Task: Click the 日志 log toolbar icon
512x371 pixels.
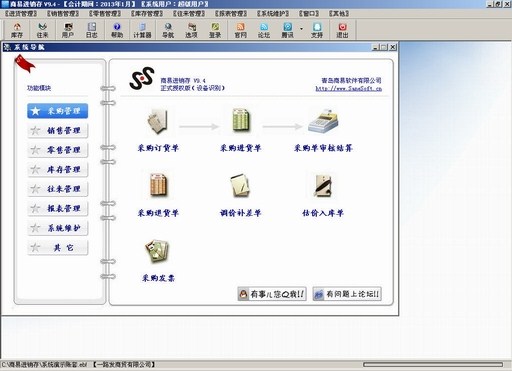Action: click(x=92, y=30)
